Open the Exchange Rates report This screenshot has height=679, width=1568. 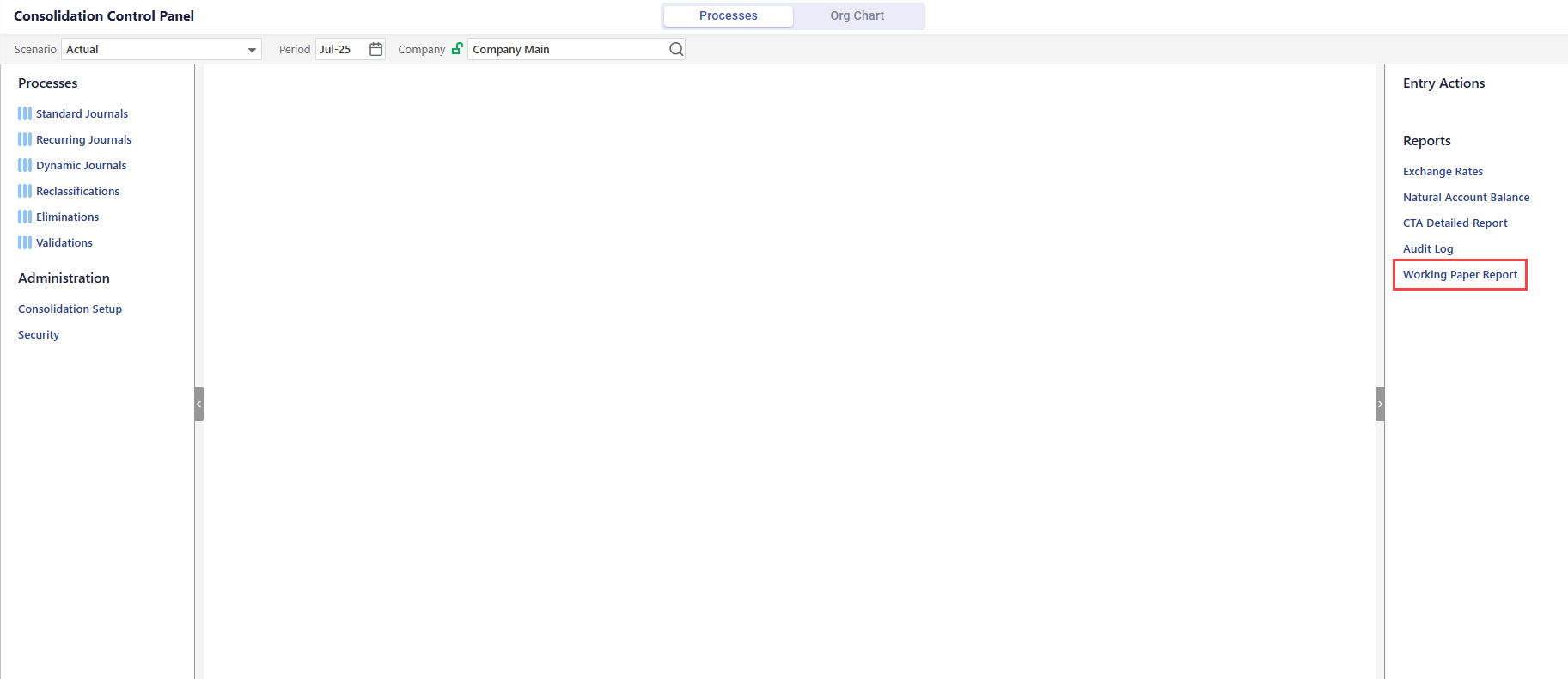point(1443,171)
